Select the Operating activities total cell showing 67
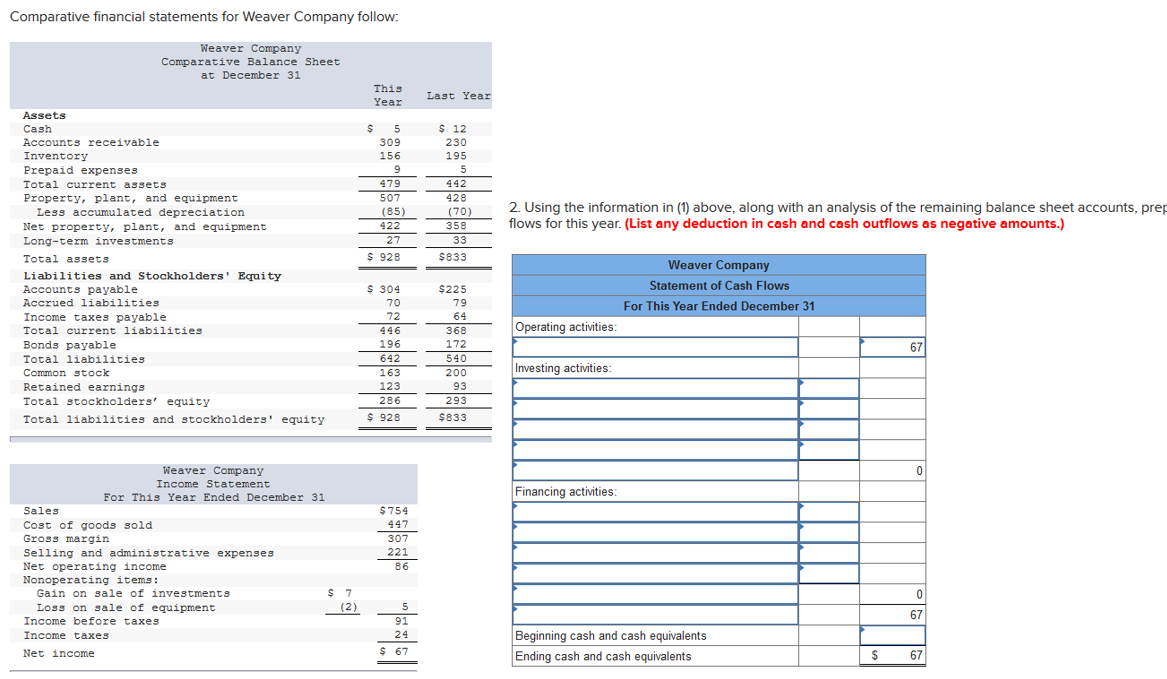The image size is (1167, 679). (892, 347)
